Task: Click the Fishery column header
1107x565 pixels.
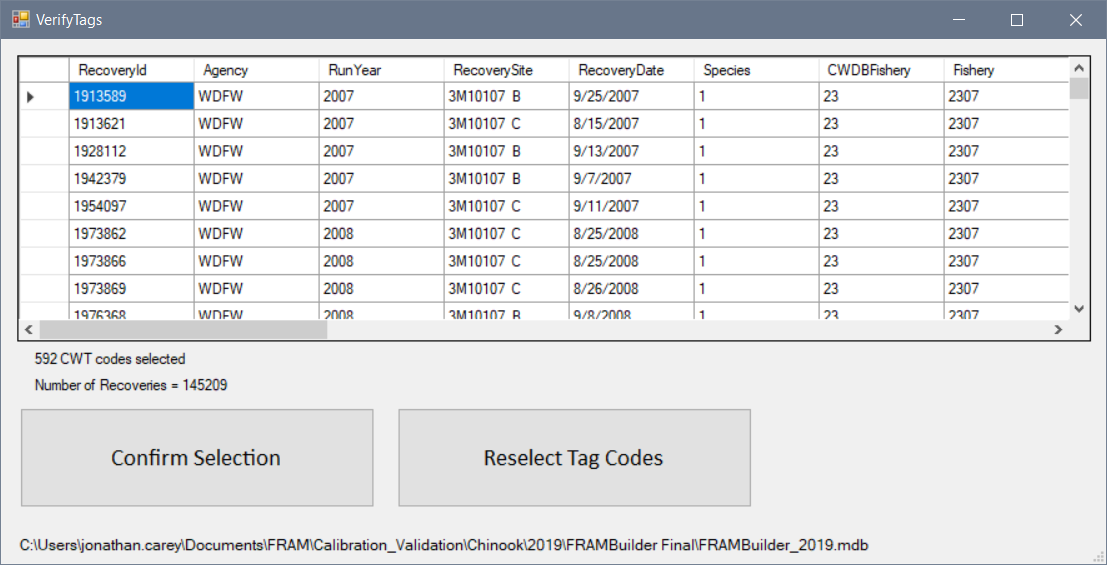Action: (x=1006, y=70)
